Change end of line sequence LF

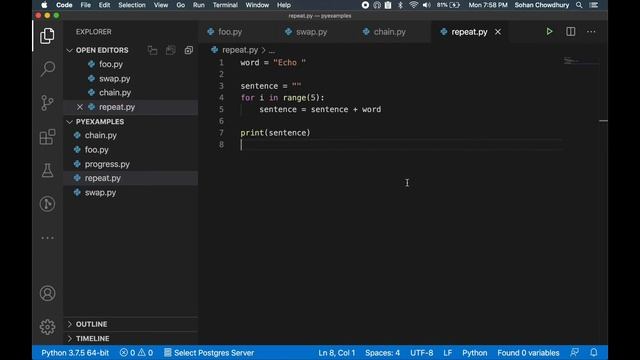click(x=448, y=353)
